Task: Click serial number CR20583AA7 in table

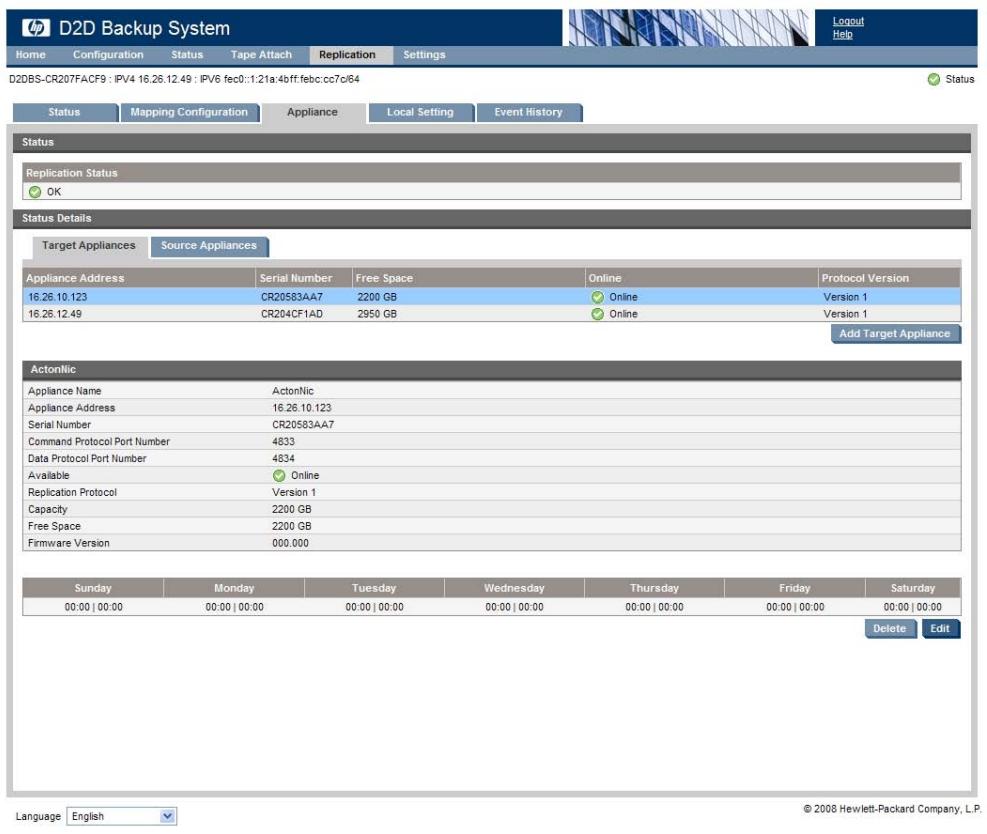Action: pos(292,297)
